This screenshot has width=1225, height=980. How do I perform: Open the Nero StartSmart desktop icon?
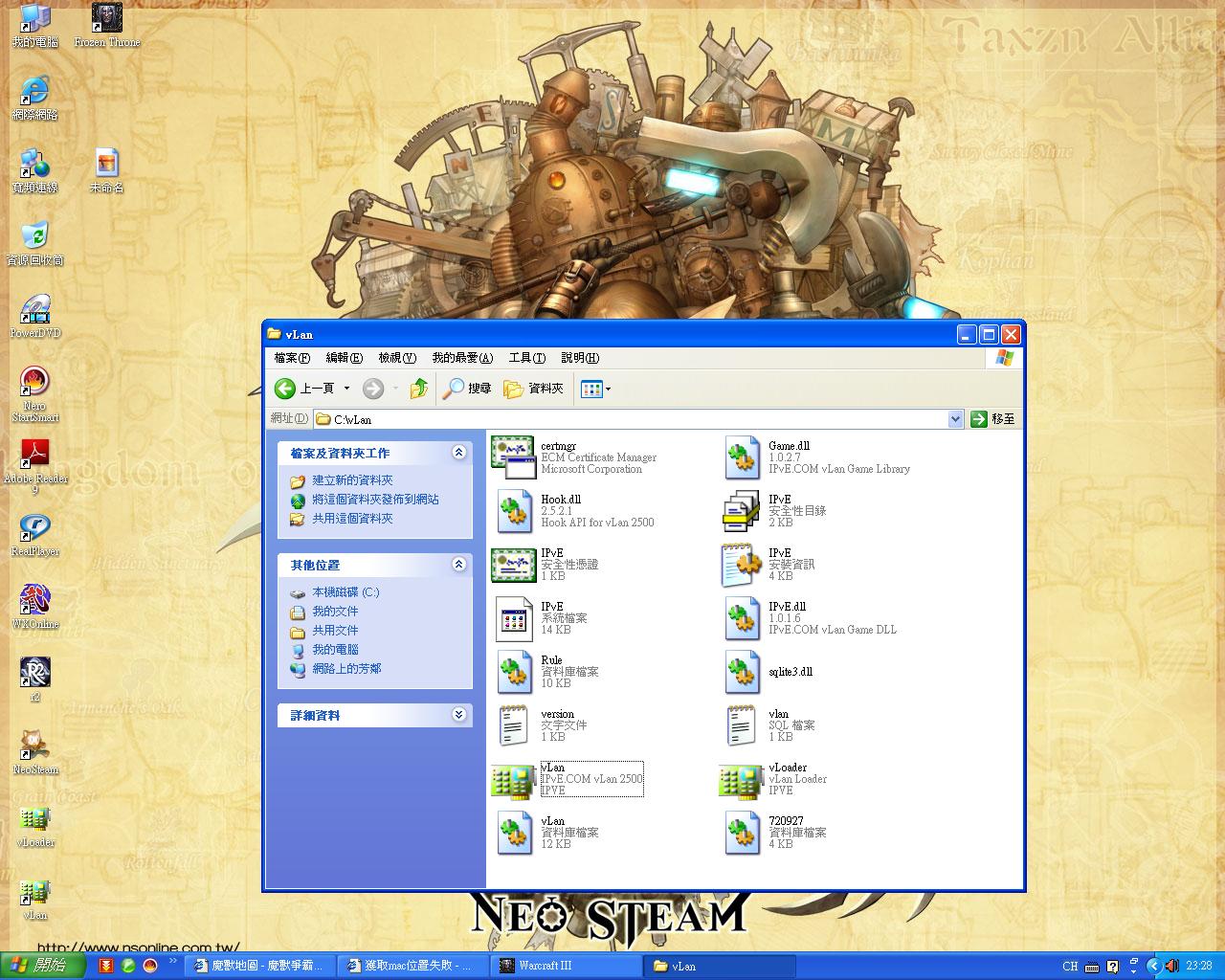[34, 382]
